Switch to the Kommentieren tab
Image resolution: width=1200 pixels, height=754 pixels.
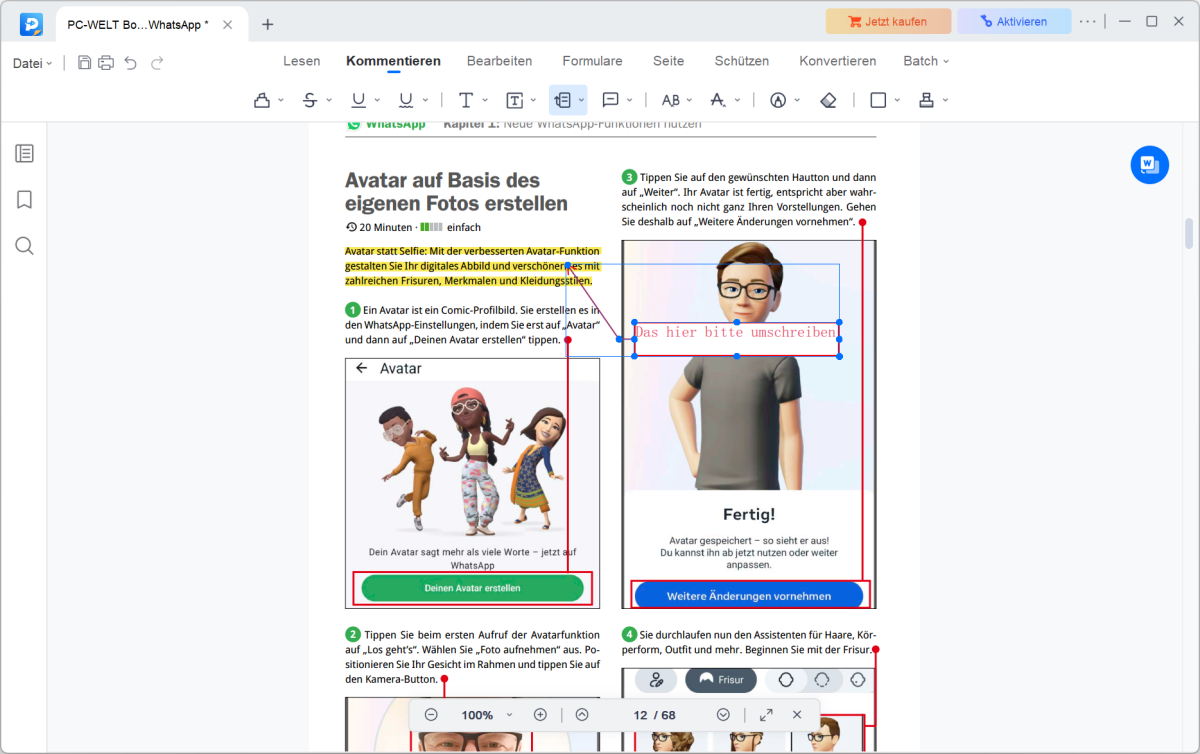393,61
